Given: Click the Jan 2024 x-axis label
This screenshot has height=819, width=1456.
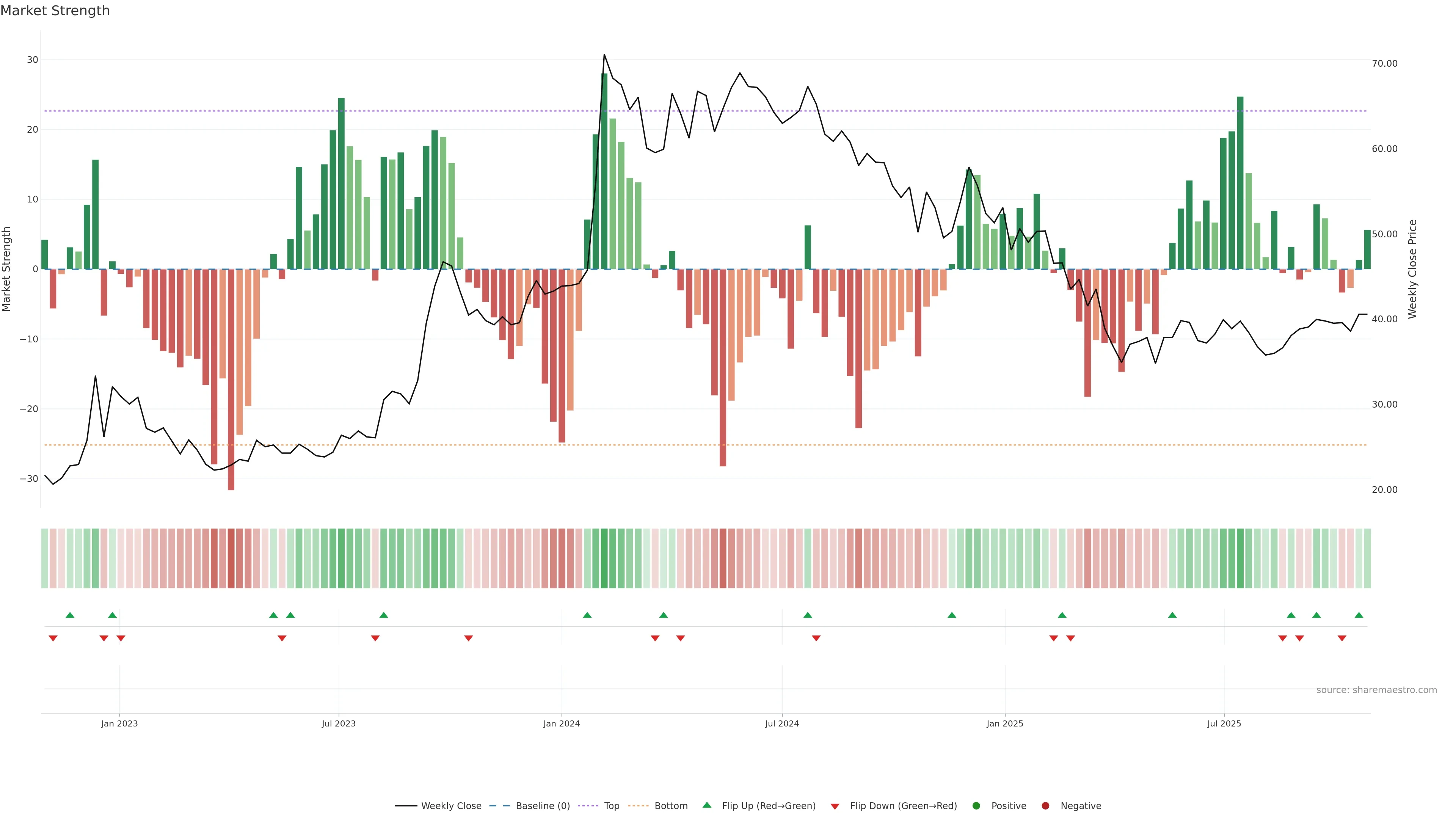Looking at the screenshot, I should point(561,723).
